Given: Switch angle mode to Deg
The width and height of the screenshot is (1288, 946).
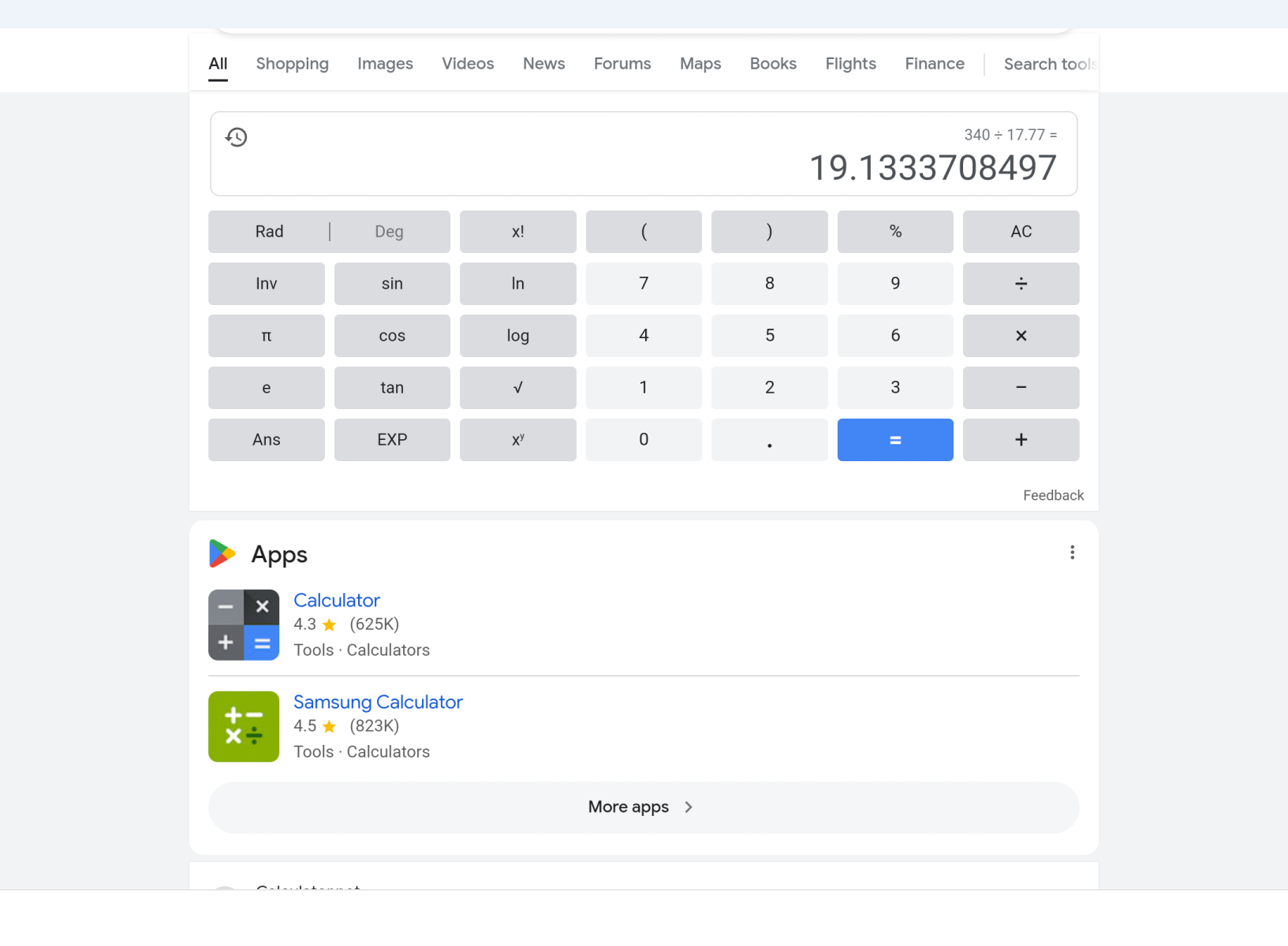Looking at the screenshot, I should point(389,232).
